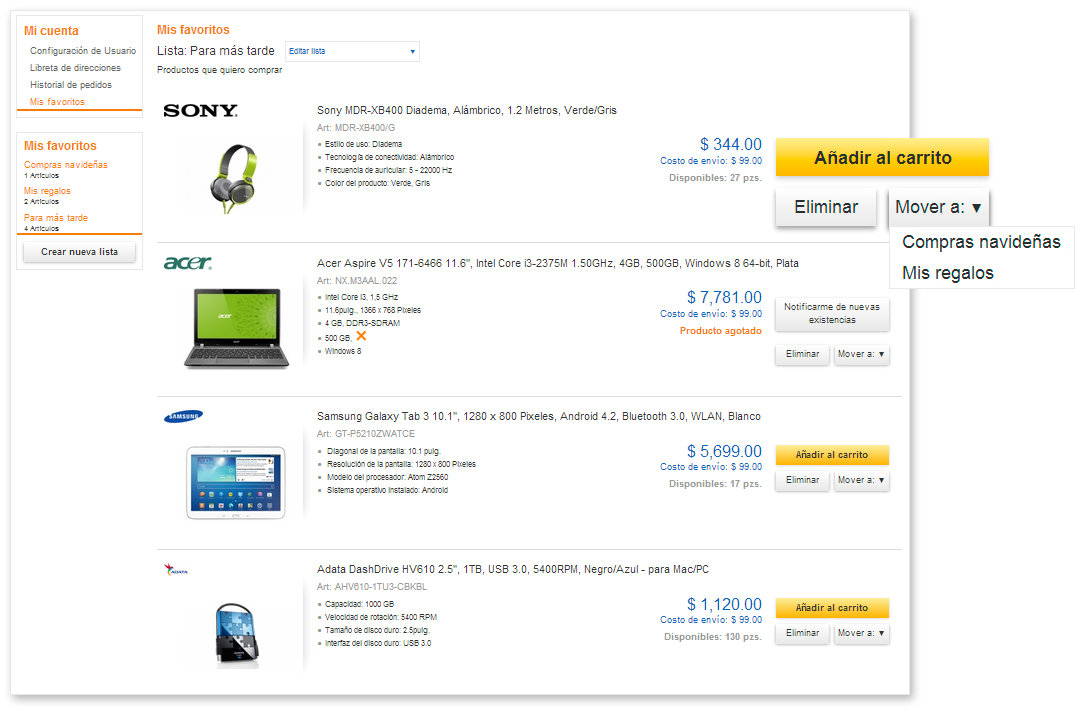Open the Adata DashDrive product image
This screenshot has width=1075, height=710.
(x=237, y=635)
